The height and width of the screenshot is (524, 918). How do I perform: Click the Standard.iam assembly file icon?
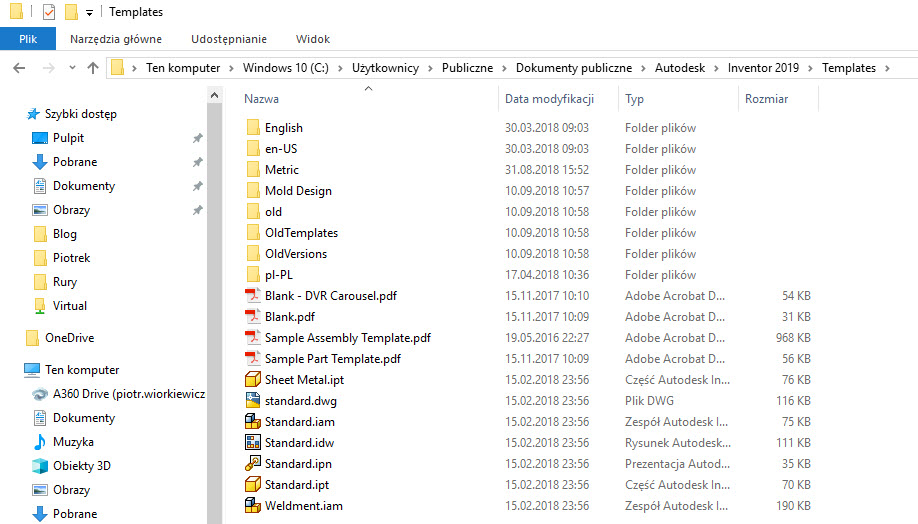pyautogui.click(x=252, y=422)
